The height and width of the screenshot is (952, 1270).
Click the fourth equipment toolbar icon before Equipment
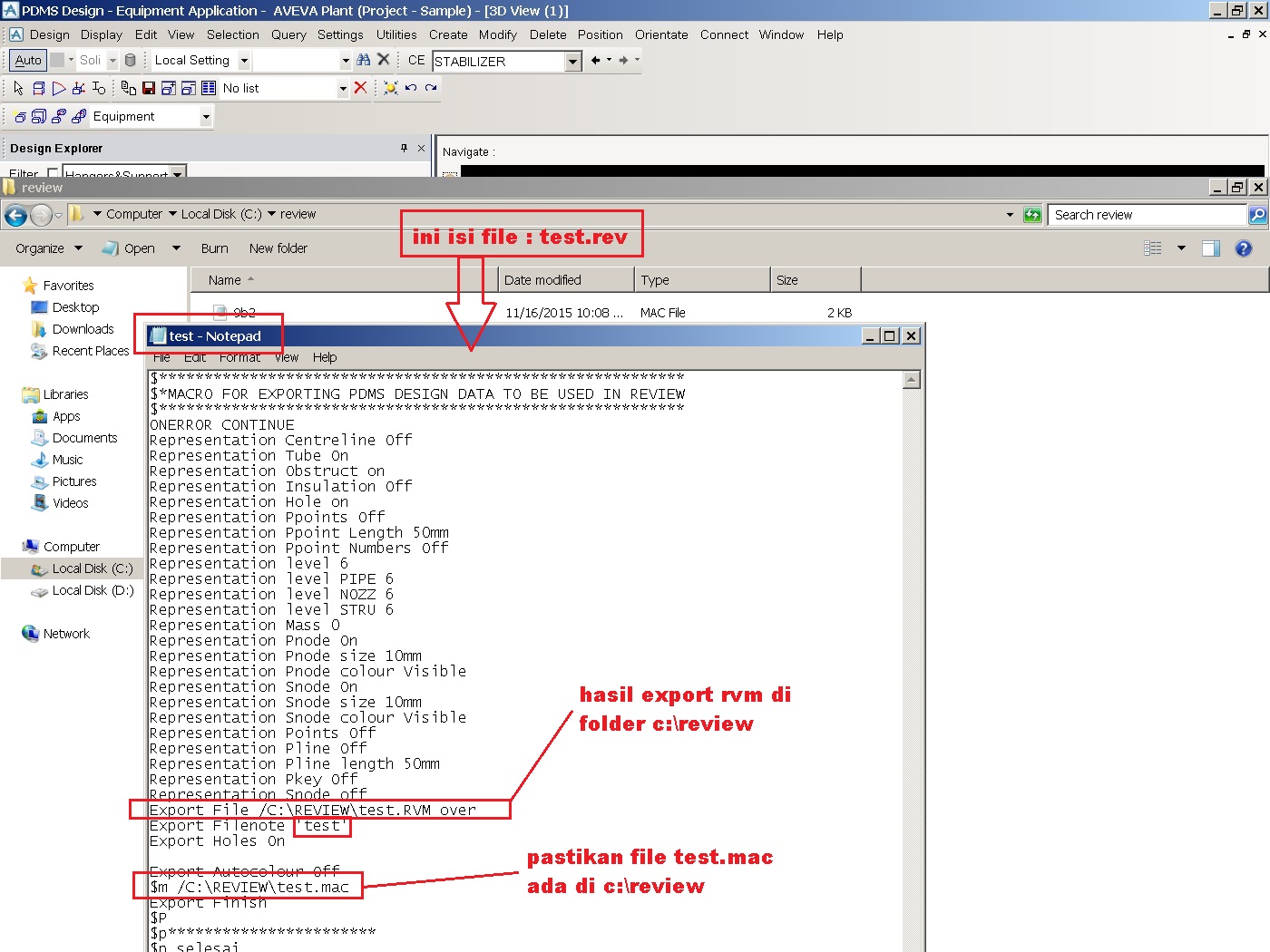pos(79,116)
